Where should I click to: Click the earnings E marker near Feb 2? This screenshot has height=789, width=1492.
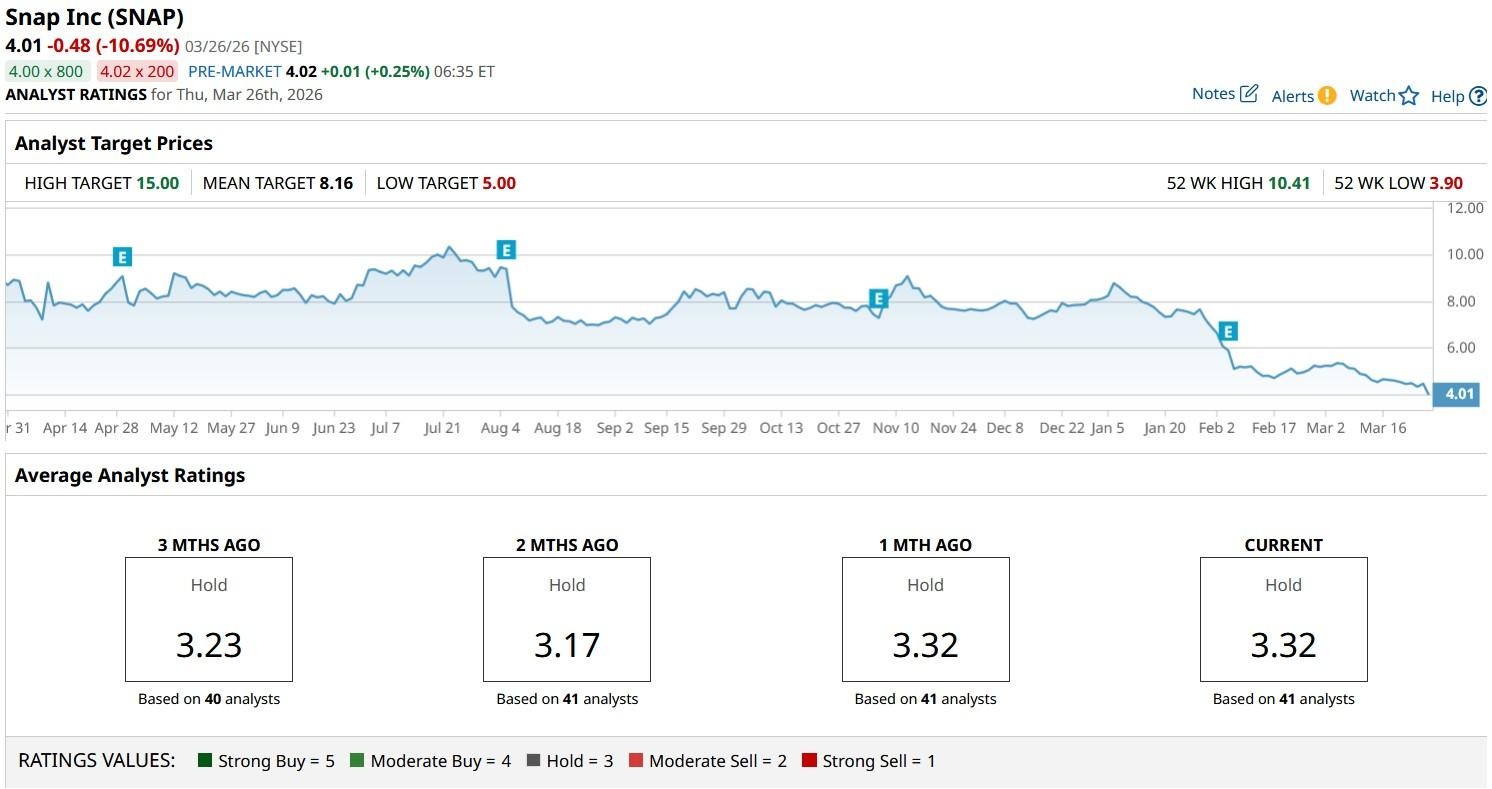click(x=1229, y=331)
